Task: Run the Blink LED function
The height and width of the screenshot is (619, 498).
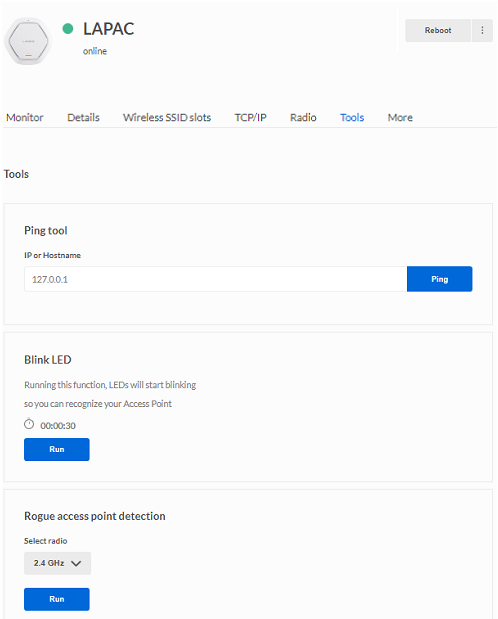Action: (x=57, y=449)
